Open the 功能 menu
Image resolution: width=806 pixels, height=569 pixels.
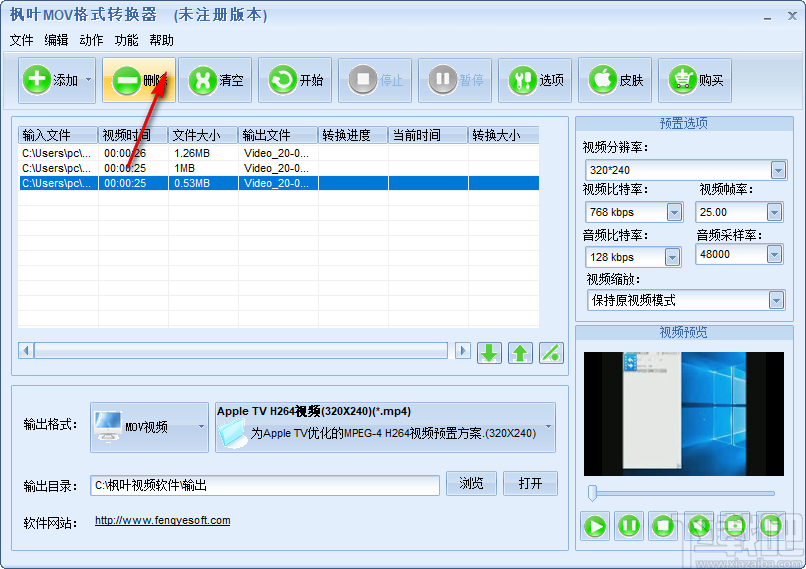coord(126,40)
